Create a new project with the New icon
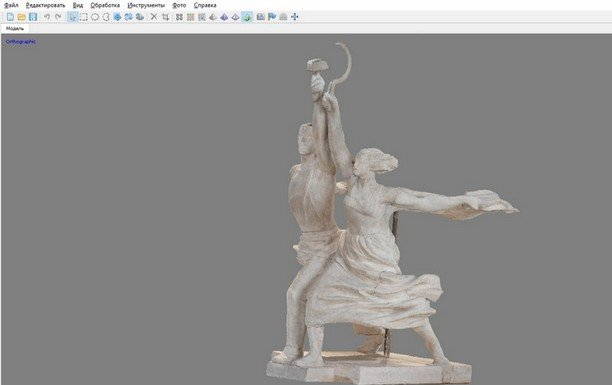The width and height of the screenshot is (612, 385). [11, 17]
